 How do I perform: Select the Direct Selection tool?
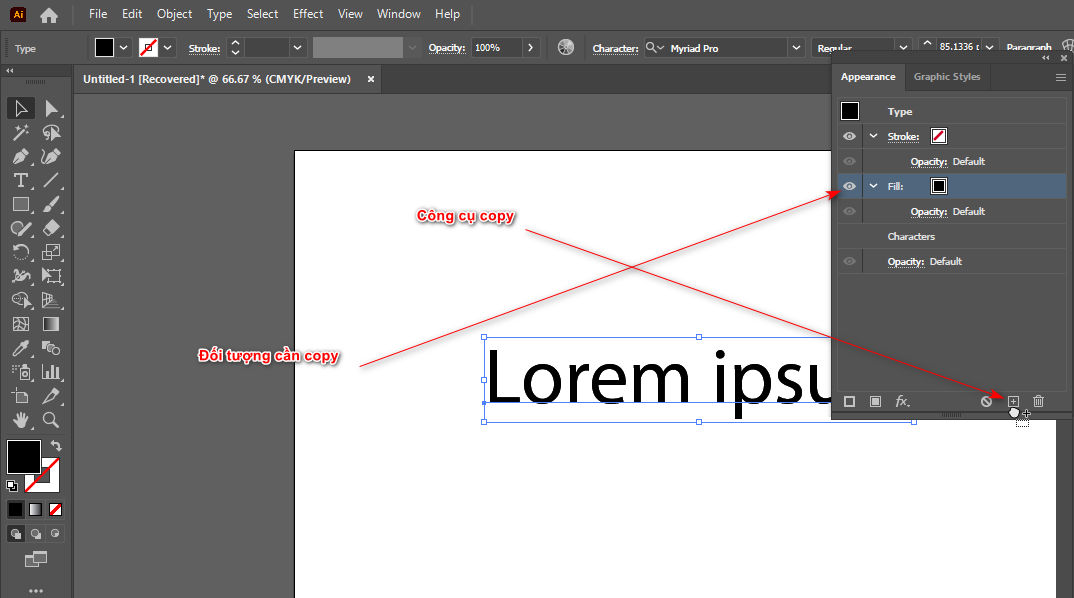[51, 108]
